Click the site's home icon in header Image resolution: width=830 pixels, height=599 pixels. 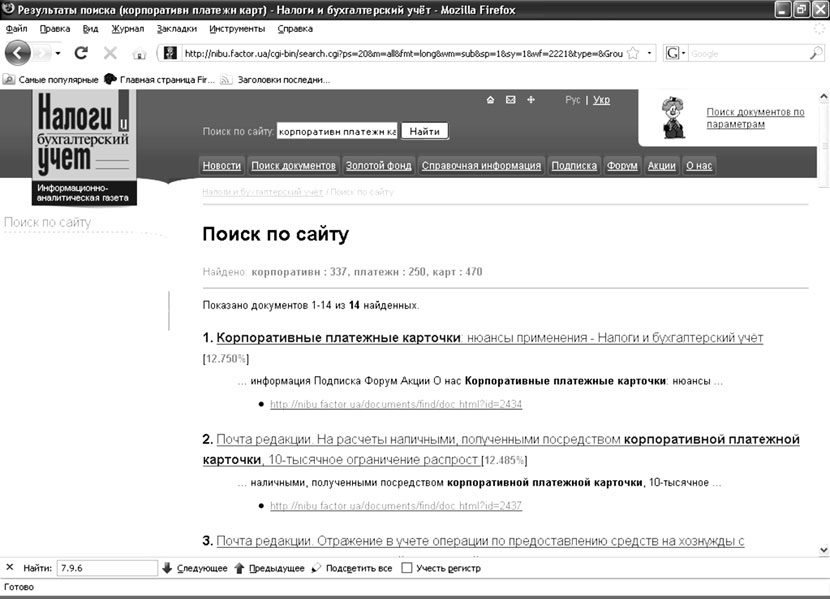[490, 100]
